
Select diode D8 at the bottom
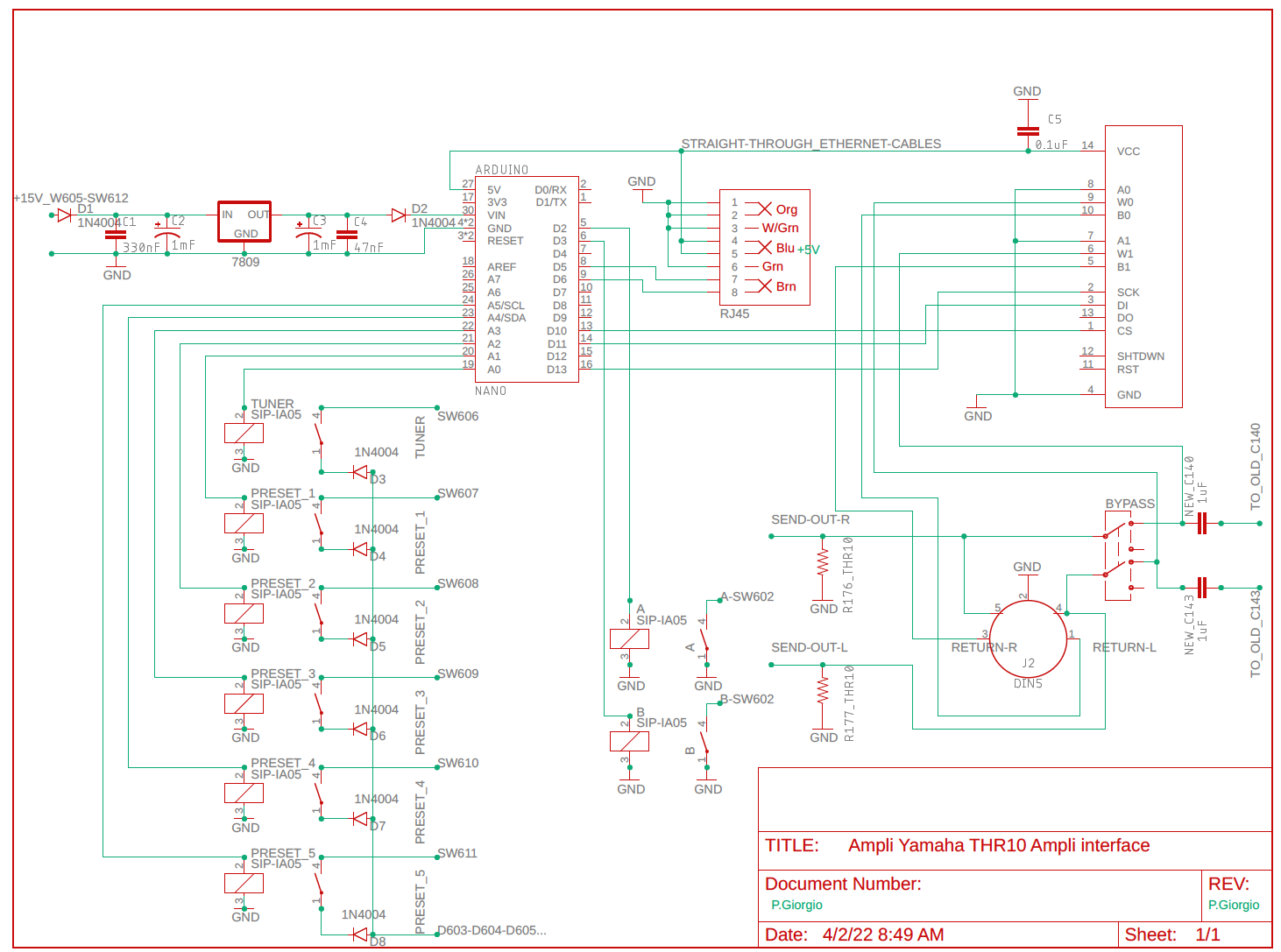pos(360,934)
